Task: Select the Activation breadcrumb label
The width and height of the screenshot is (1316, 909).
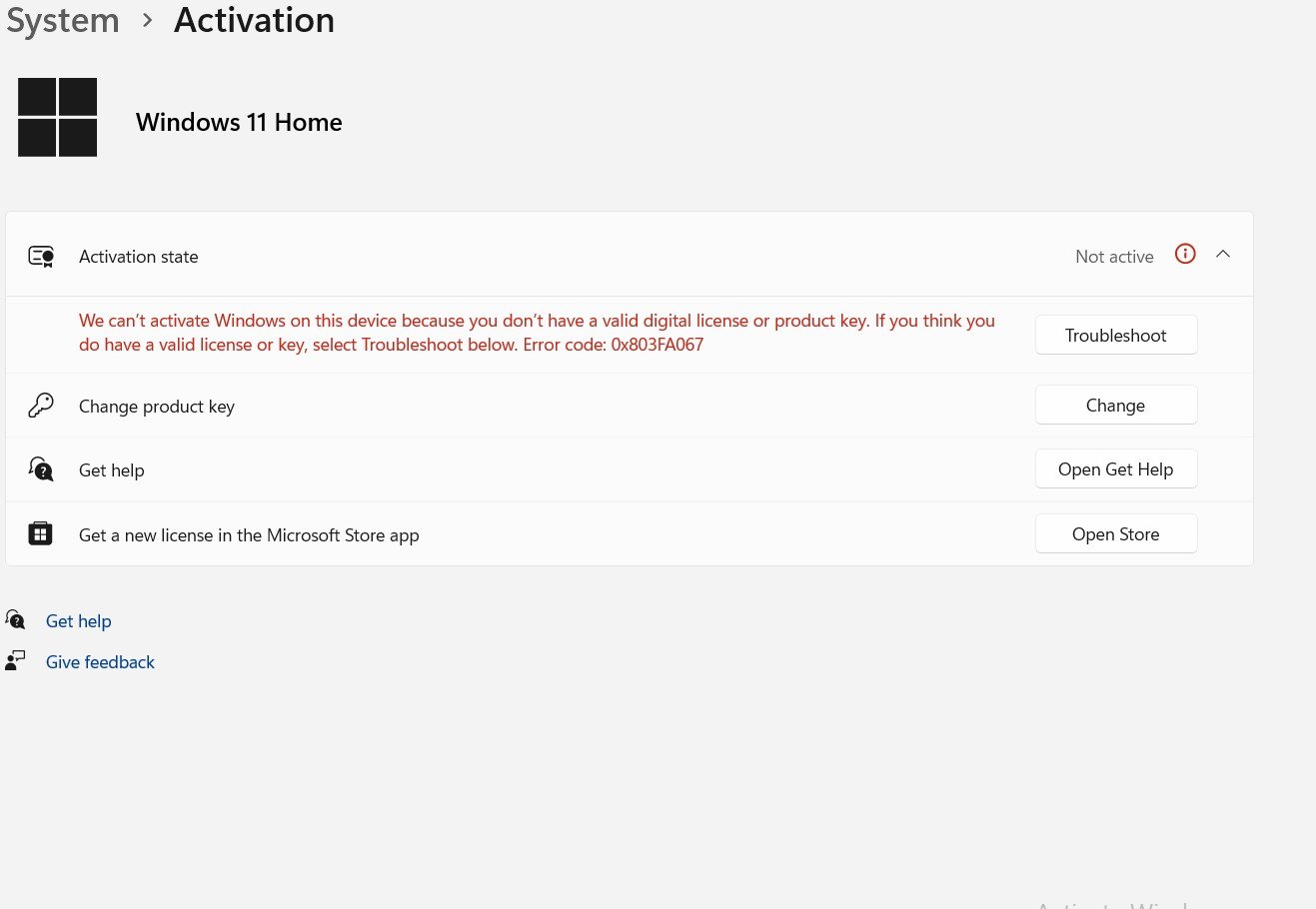Action: coord(253,20)
